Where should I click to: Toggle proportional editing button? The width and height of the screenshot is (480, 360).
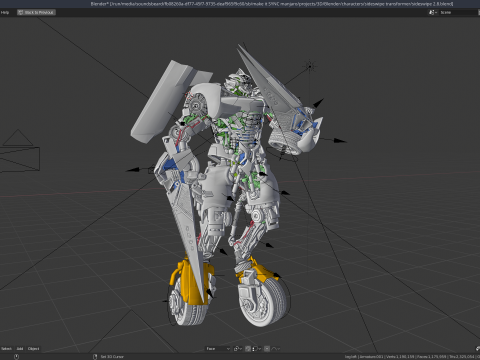click(x=267, y=349)
